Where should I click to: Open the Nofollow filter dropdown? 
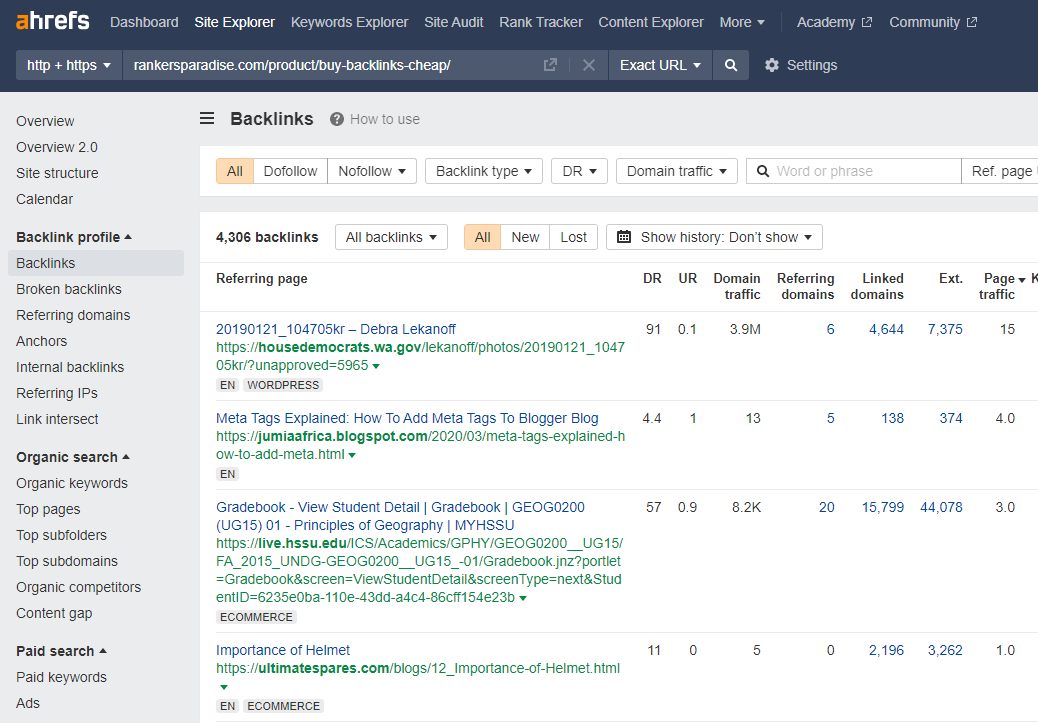tap(371, 171)
